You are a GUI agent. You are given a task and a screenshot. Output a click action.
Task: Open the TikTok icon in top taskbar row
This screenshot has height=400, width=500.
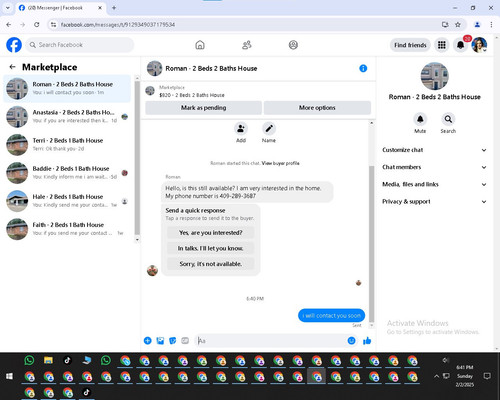[x=67, y=360]
